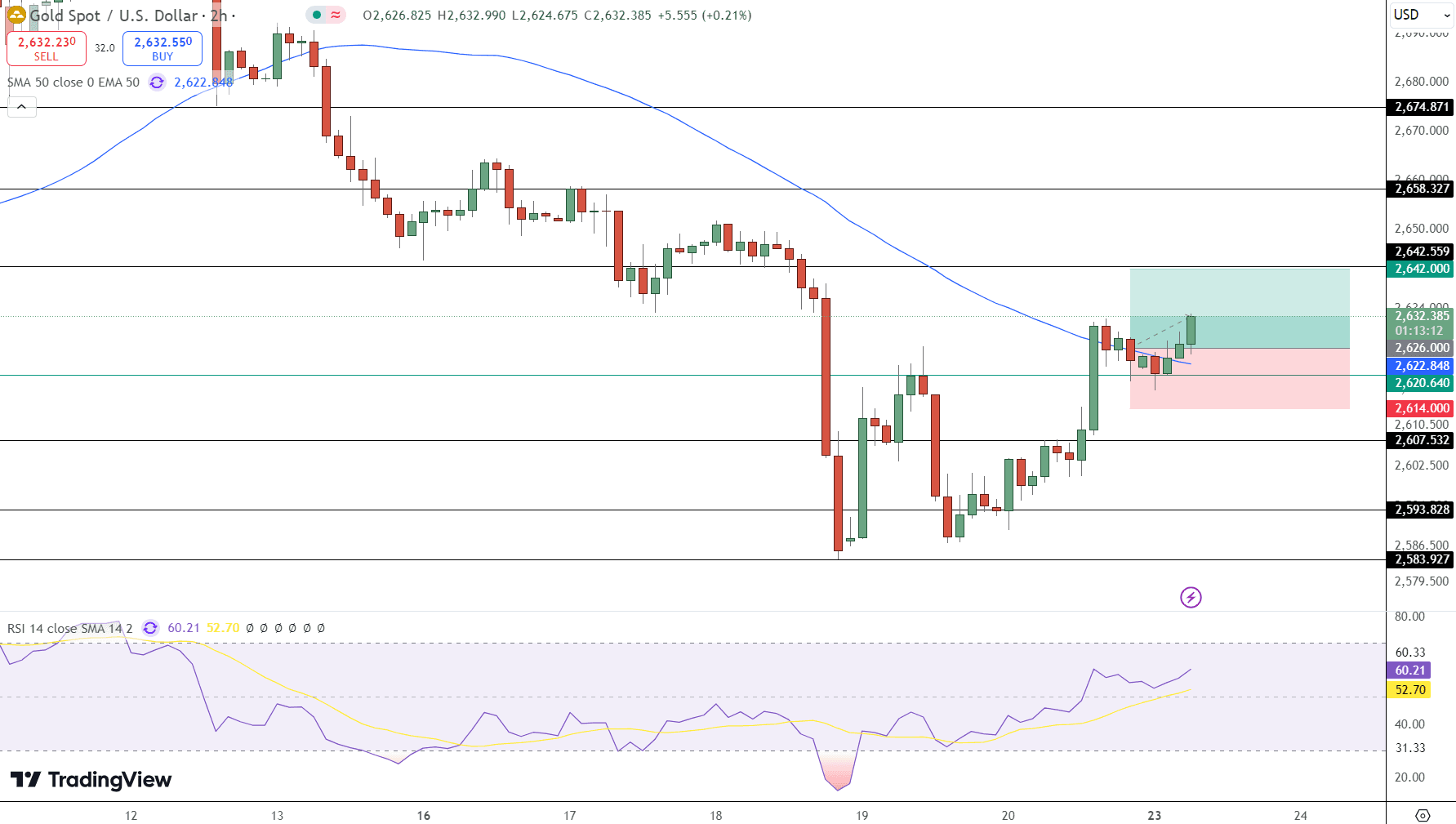The height and width of the screenshot is (824, 1456).
Task: Click the 2,658.327 price level label
Action: tap(1421, 189)
